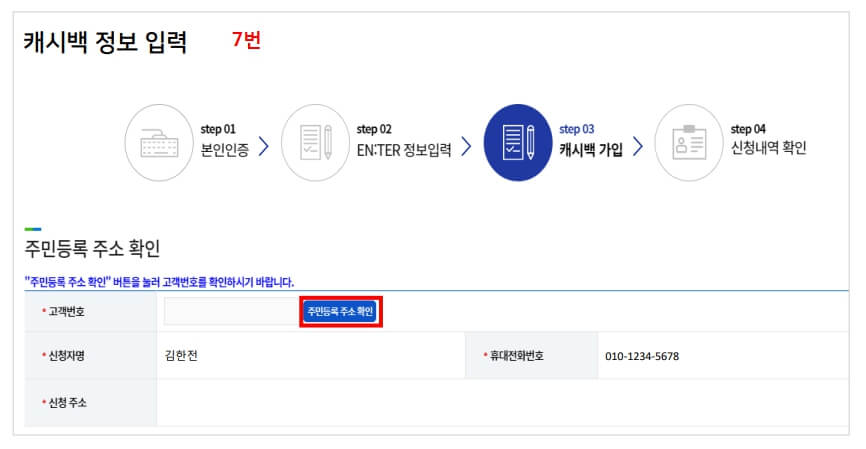Image resolution: width=866 pixels, height=449 pixels.
Task: Select the EN:TER 정보입력 step label
Action: [404, 150]
